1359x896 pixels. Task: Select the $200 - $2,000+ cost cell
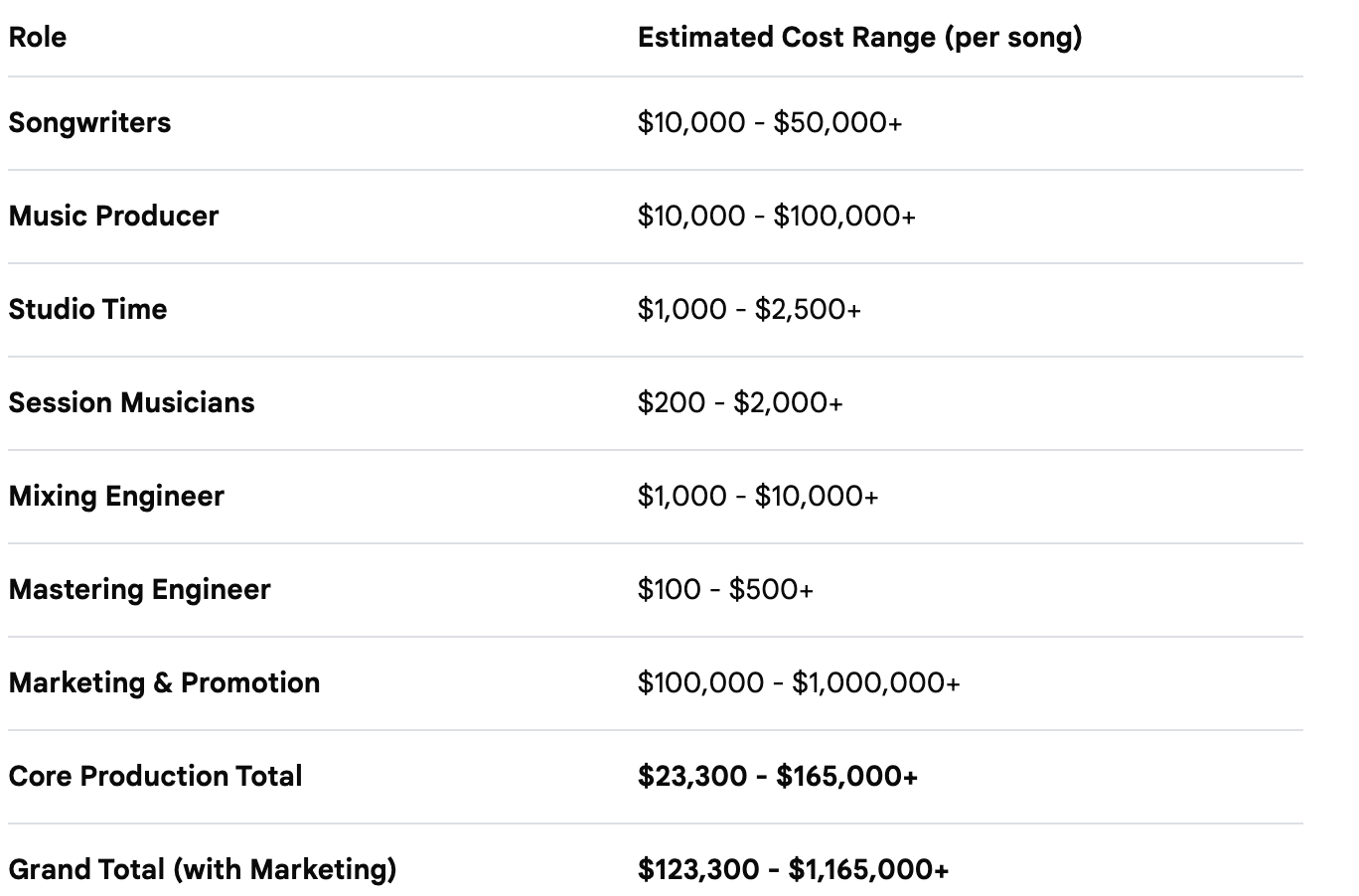click(740, 403)
